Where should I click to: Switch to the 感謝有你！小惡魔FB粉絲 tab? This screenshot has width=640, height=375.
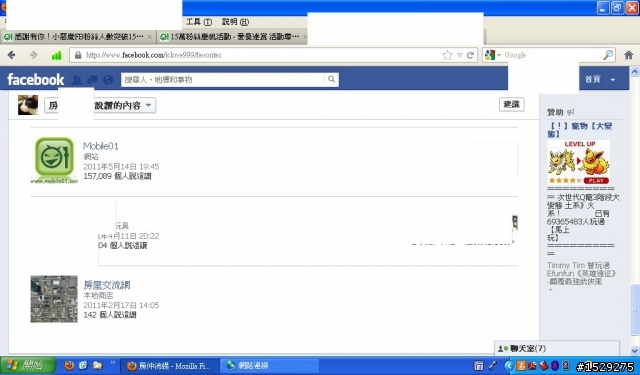tap(78, 37)
